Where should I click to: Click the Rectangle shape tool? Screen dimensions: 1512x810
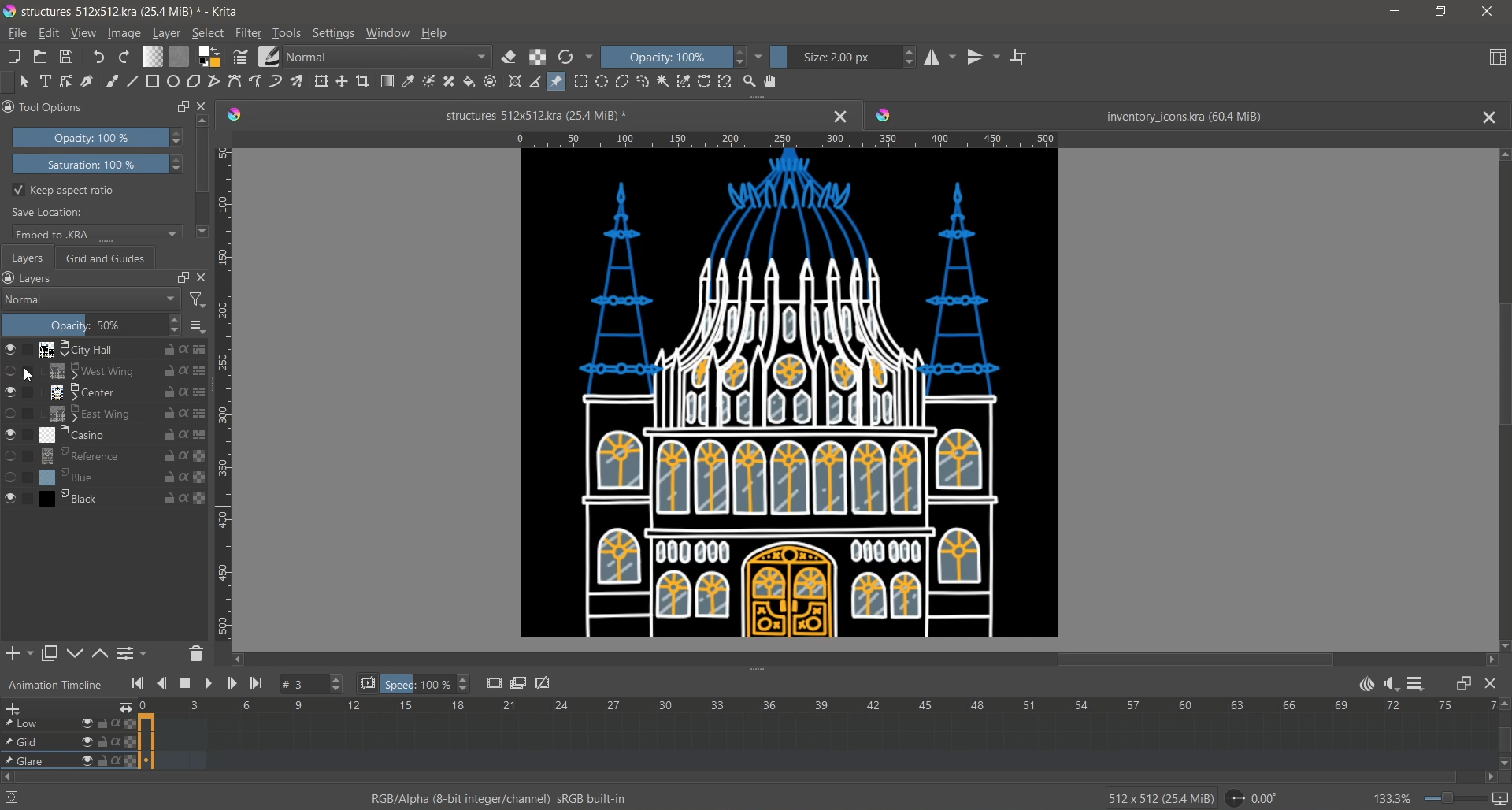click(x=153, y=82)
